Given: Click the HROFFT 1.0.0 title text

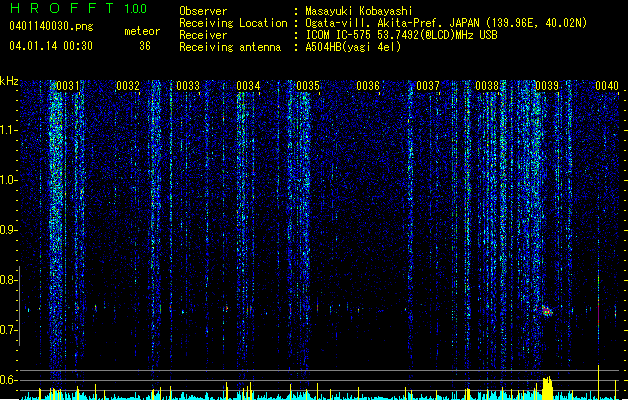Looking at the screenshot, I should [x=78, y=8].
